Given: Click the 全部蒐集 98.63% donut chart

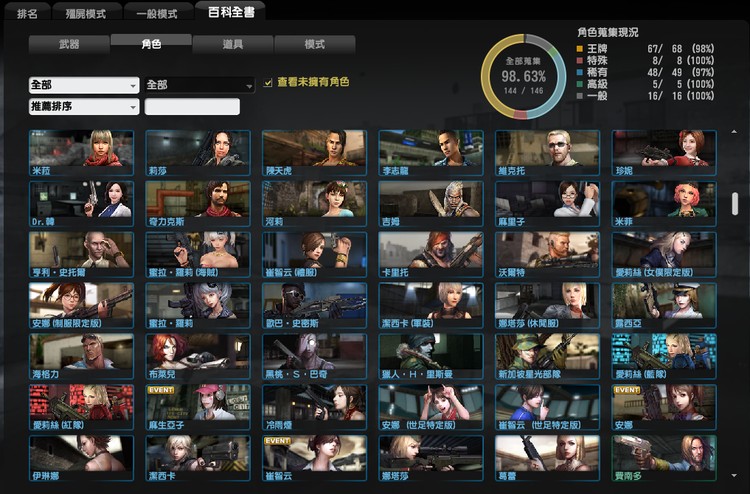Looking at the screenshot, I should click(524, 76).
